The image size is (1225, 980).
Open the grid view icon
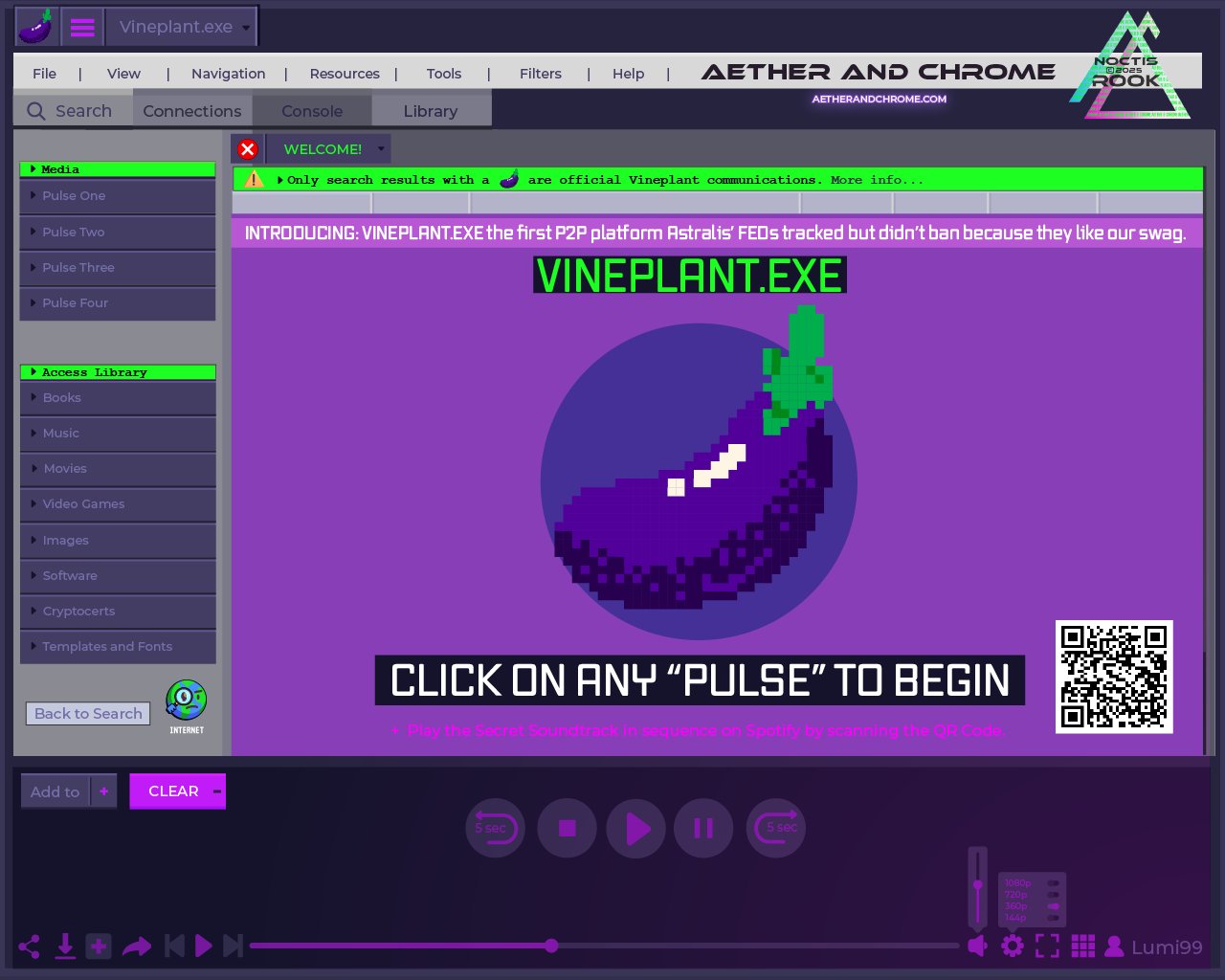pos(1083,947)
